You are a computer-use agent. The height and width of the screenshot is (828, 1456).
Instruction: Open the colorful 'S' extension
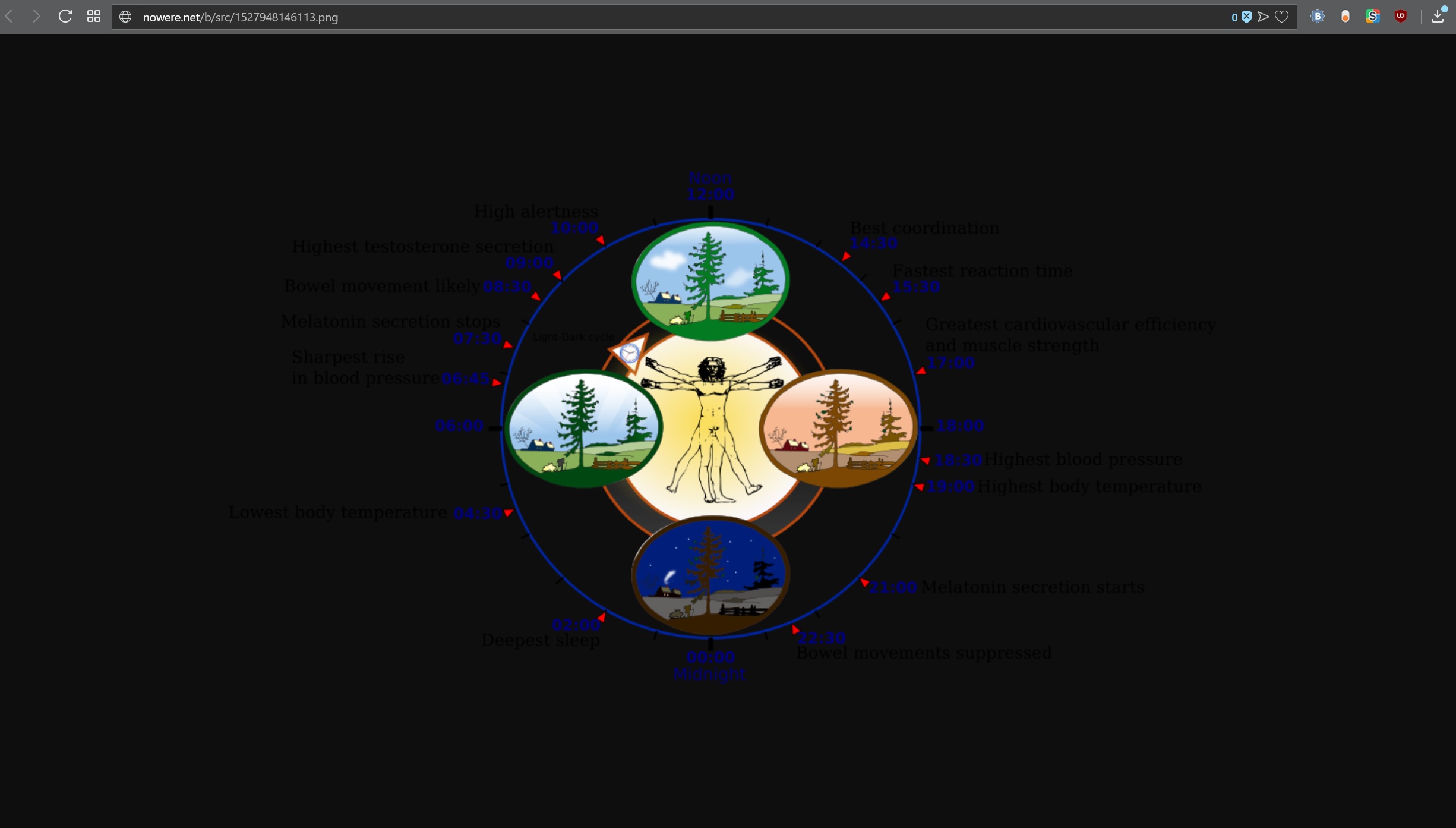tap(1372, 17)
